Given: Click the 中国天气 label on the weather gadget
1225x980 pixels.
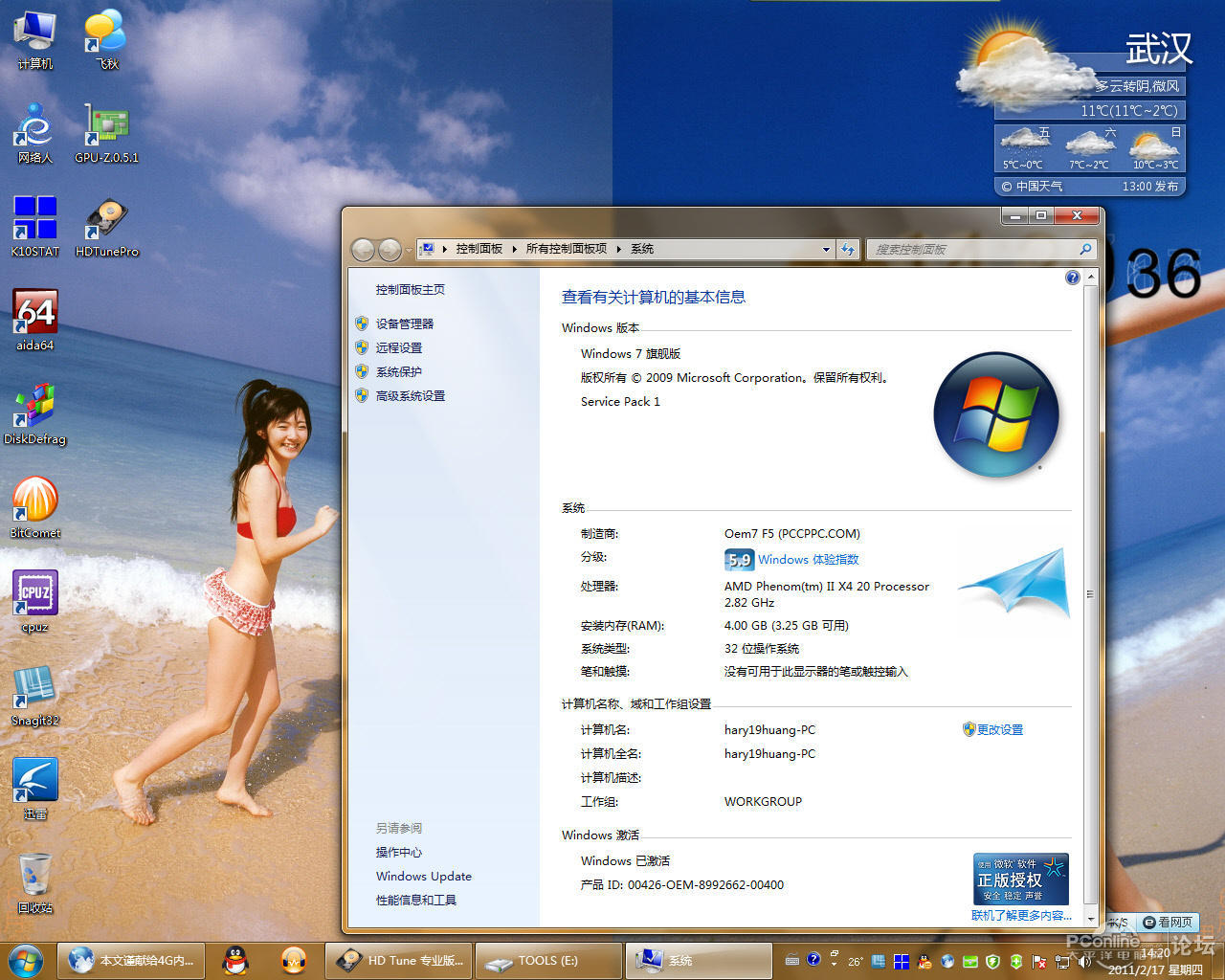Looking at the screenshot, I should tap(1038, 187).
